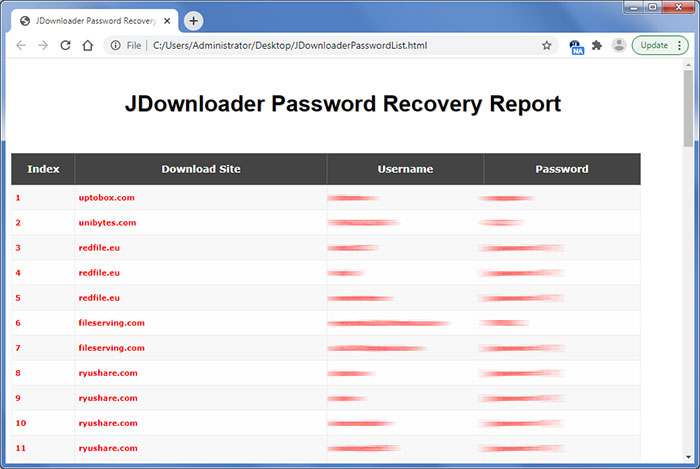Viewport: 700px width, 469px height.
Task: Close the JDownloader Password Recovery tab
Action: coord(166,20)
